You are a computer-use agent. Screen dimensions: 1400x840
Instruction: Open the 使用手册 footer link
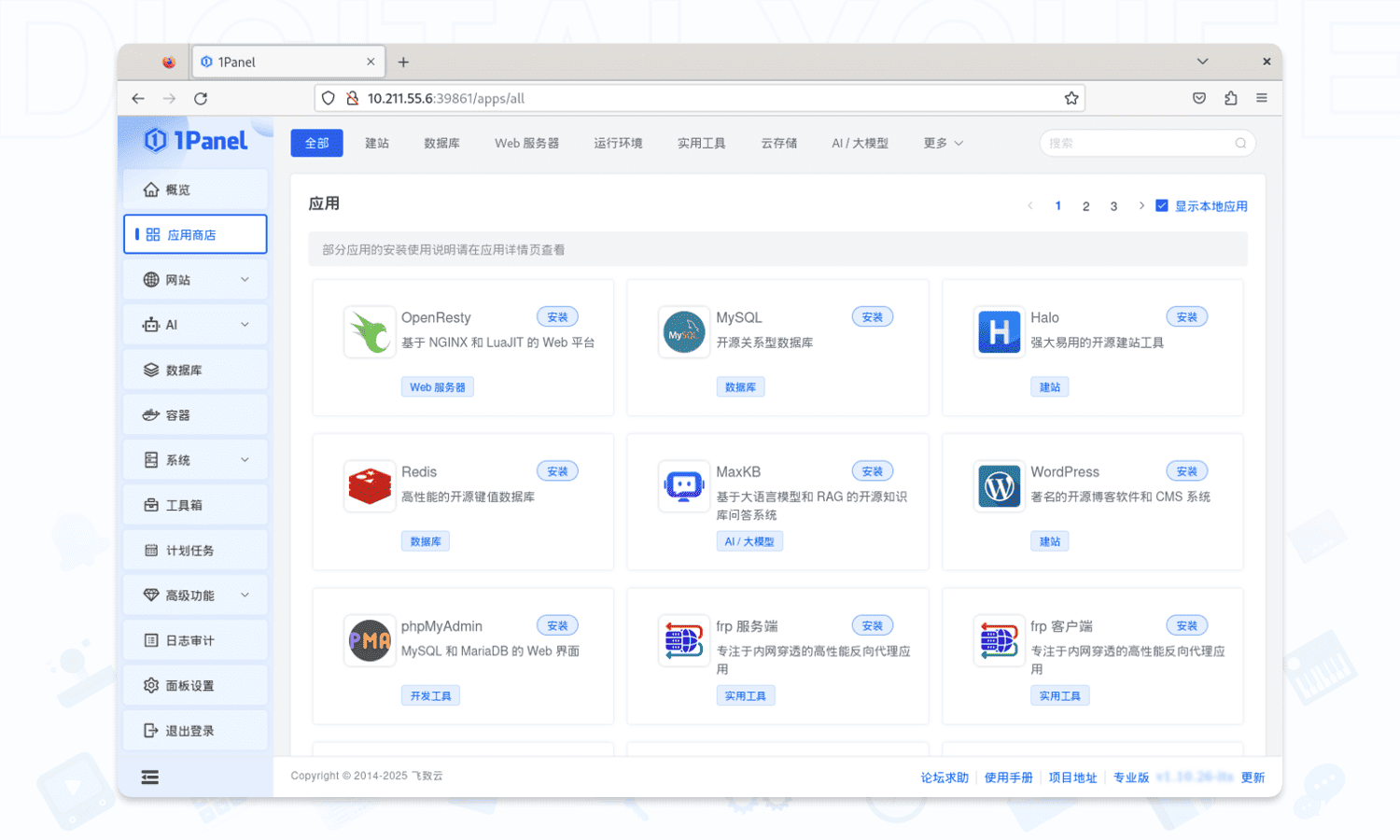coord(1008,777)
